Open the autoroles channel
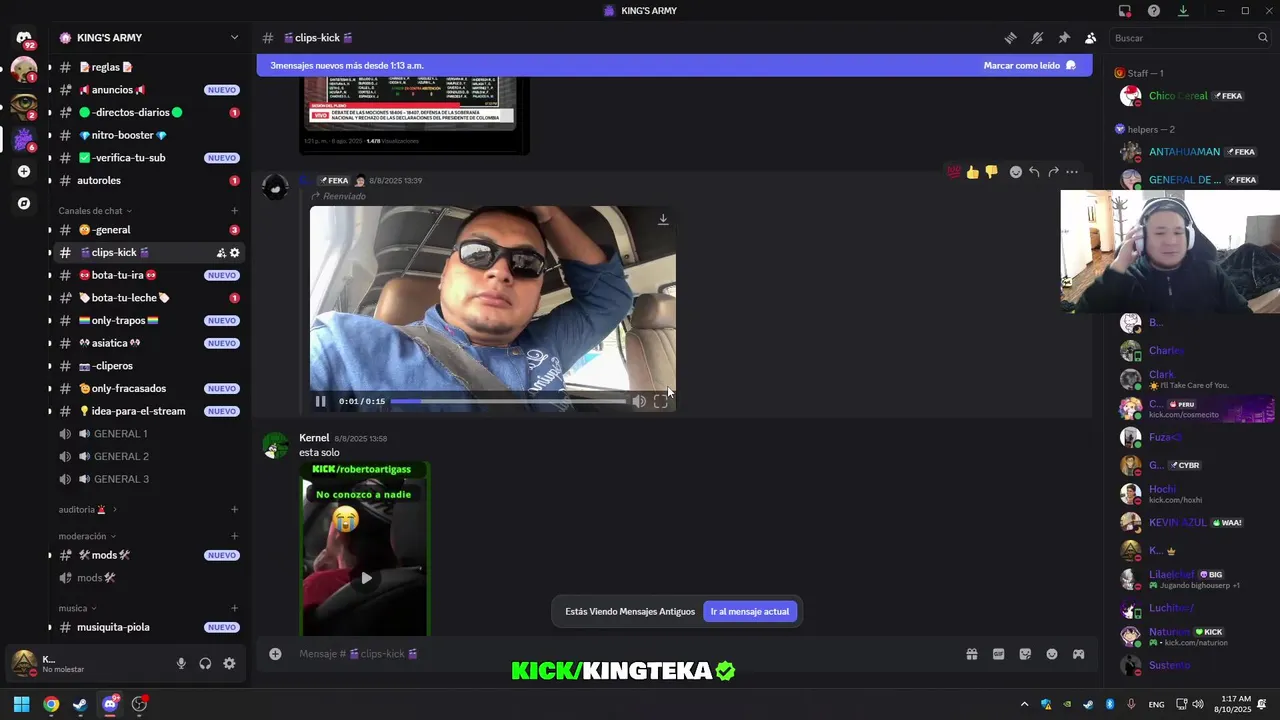The width and height of the screenshot is (1280, 720). point(150,181)
